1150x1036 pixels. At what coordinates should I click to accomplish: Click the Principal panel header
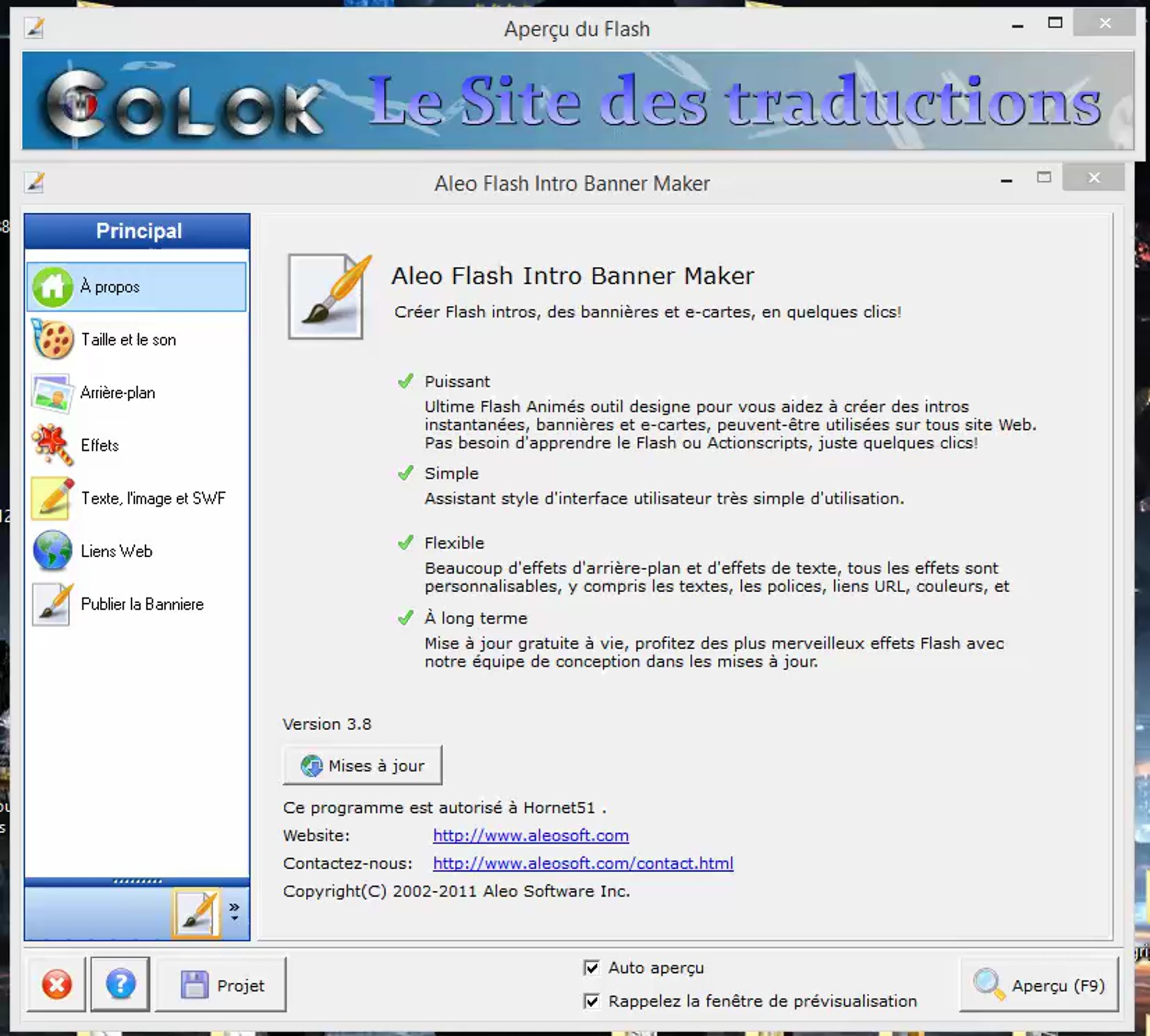[137, 231]
